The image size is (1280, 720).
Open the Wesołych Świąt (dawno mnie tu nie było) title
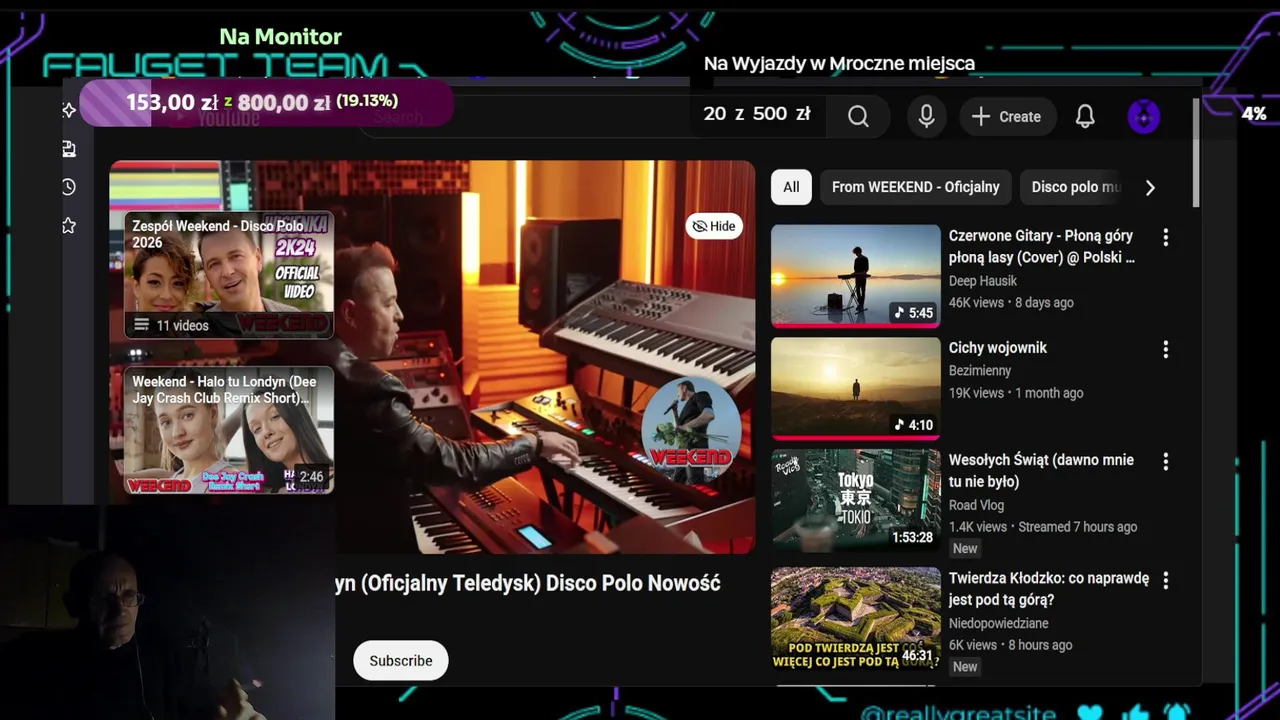[x=1041, y=471]
